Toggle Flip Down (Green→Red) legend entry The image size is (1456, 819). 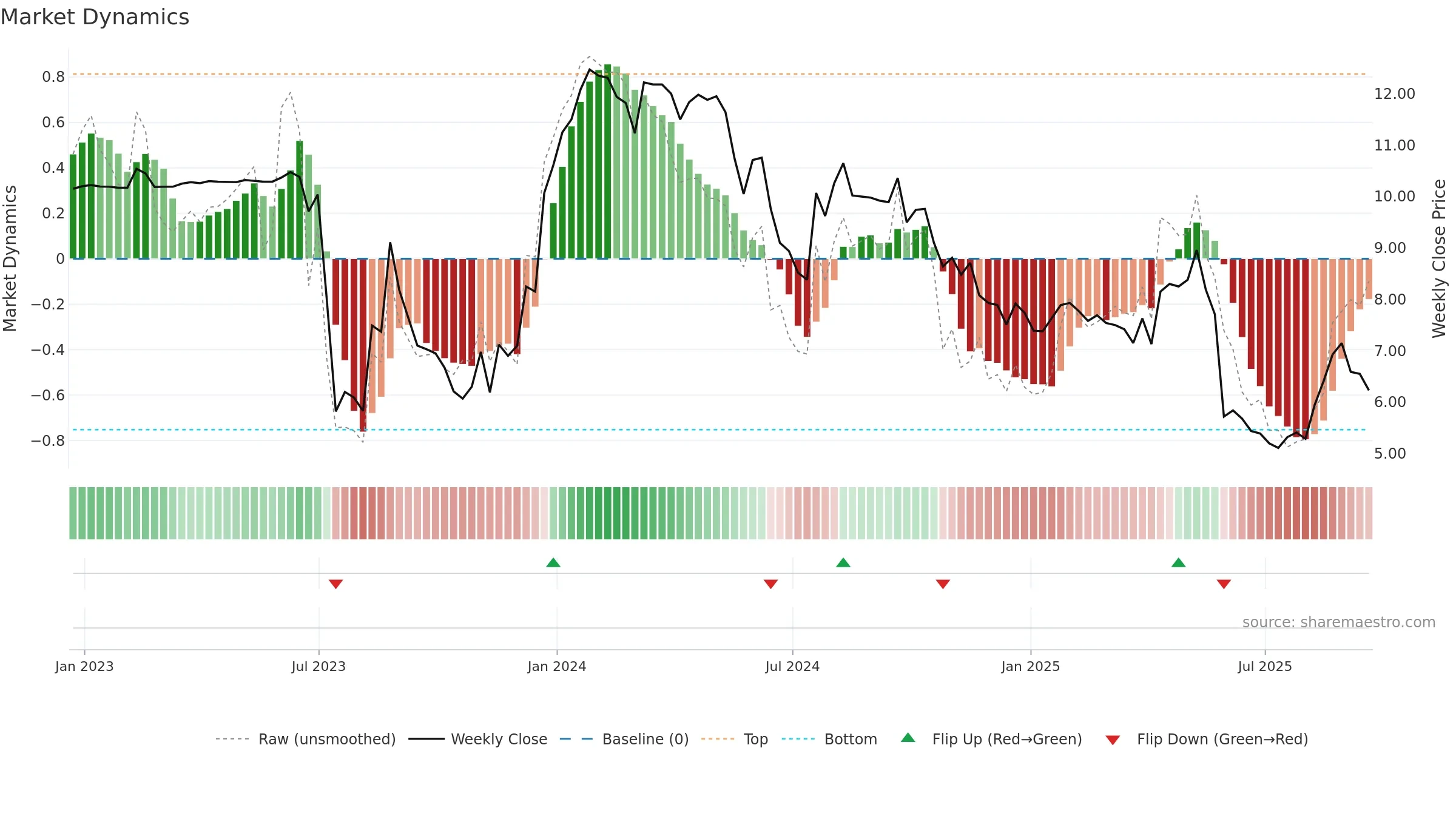[x=1207, y=739]
